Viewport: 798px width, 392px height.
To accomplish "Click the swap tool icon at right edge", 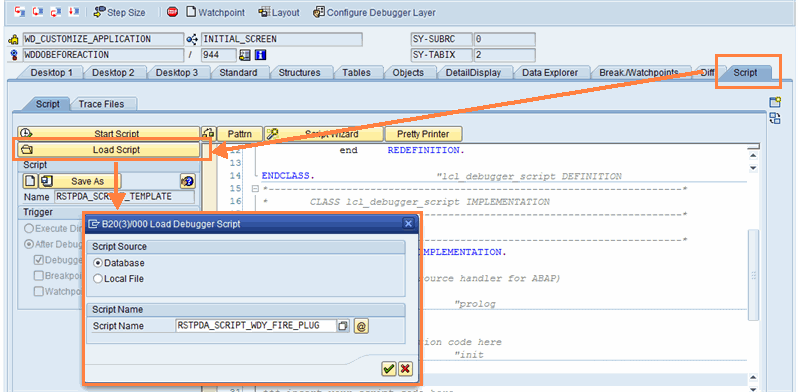I will point(775,119).
